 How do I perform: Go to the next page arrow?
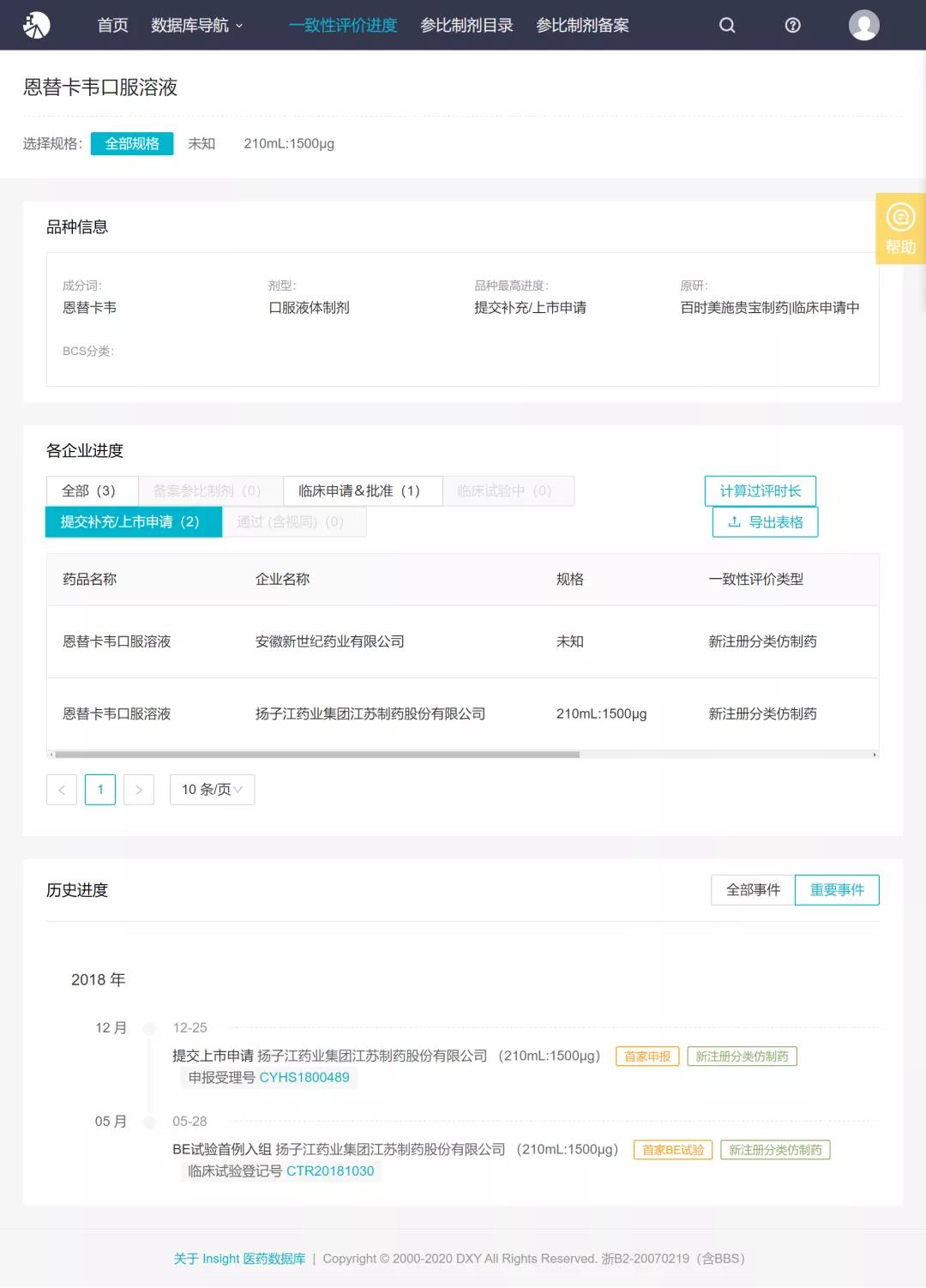click(139, 790)
